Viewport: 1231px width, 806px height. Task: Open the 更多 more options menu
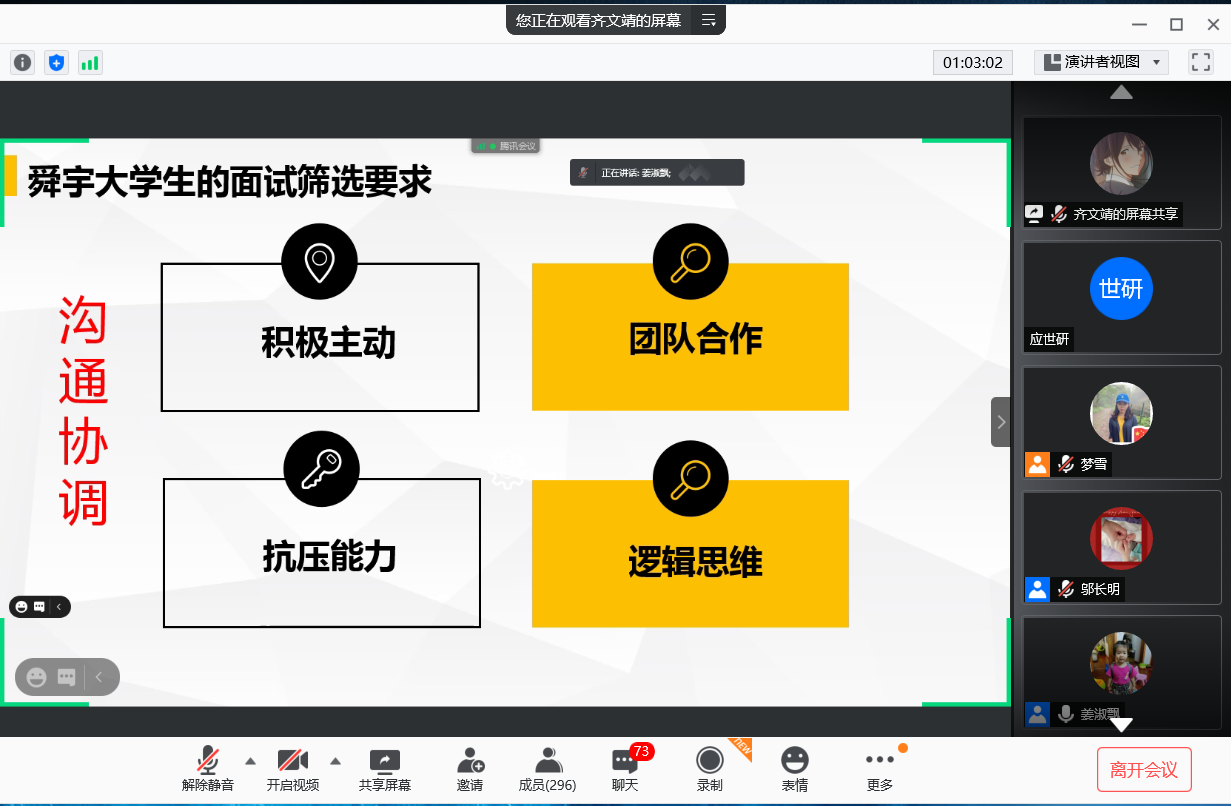(x=880, y=769)
